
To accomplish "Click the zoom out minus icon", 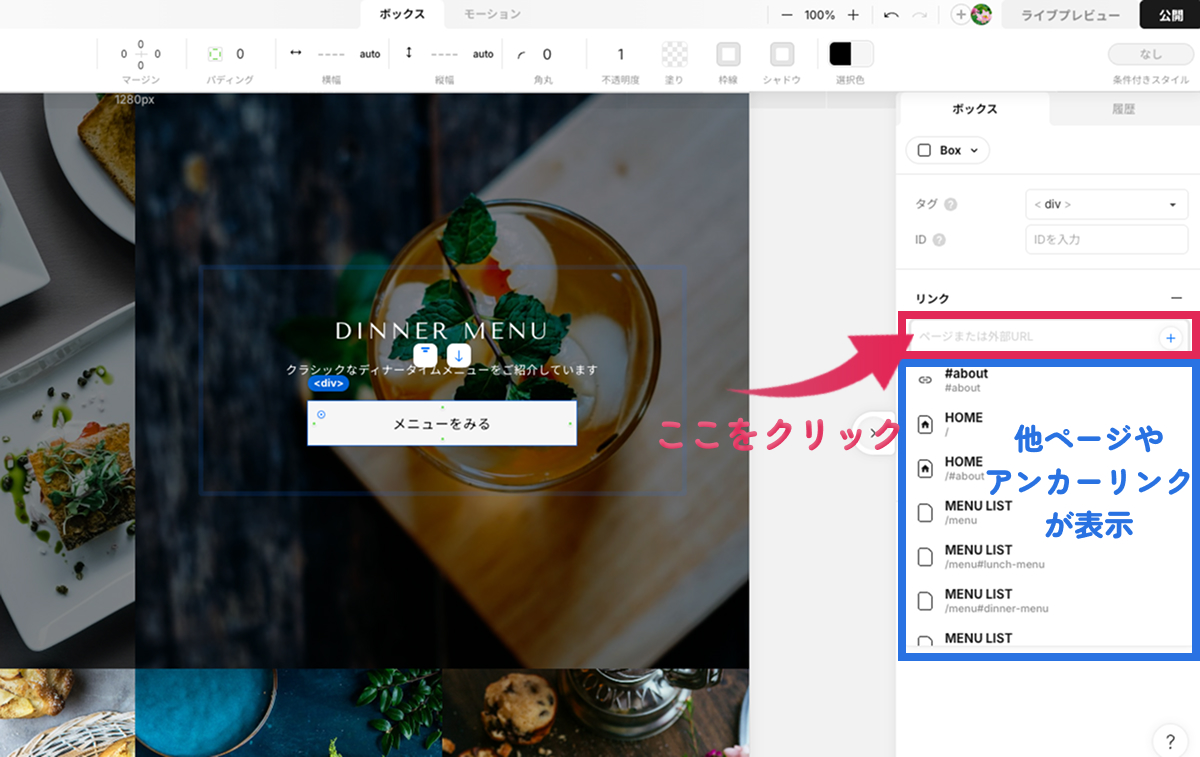I will 787,15.
